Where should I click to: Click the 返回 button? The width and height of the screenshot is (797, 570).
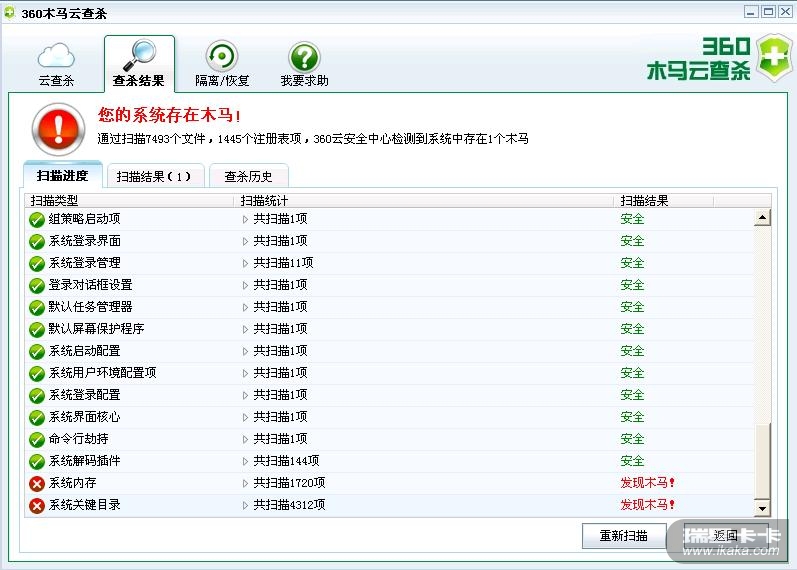coord(726,535)
